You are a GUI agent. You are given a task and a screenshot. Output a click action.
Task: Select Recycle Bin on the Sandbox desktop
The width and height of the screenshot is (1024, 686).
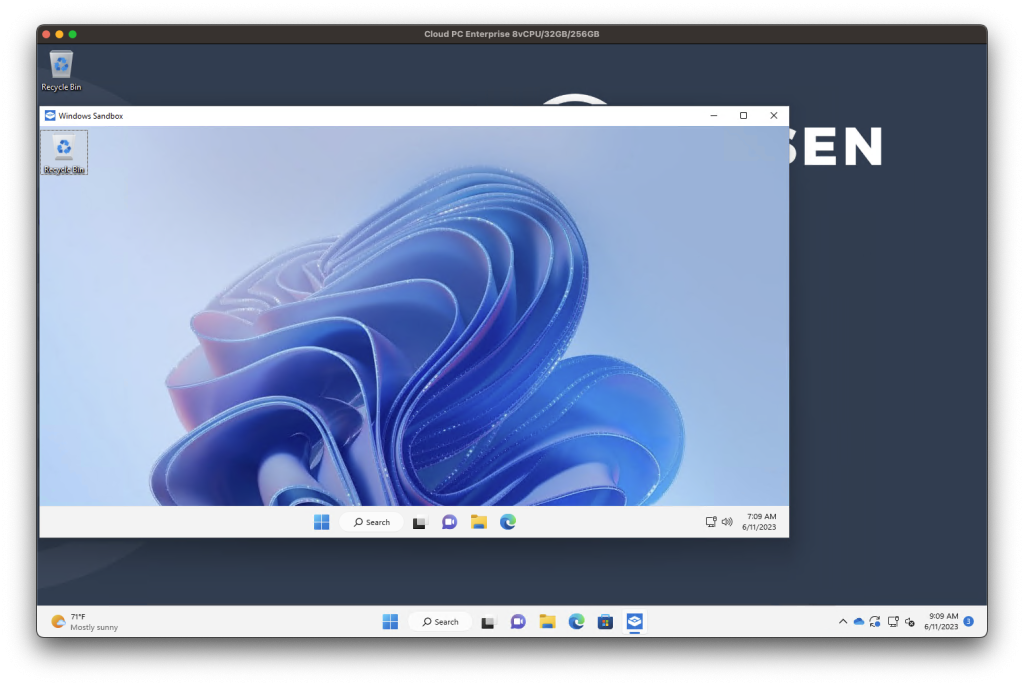point(64,153)
